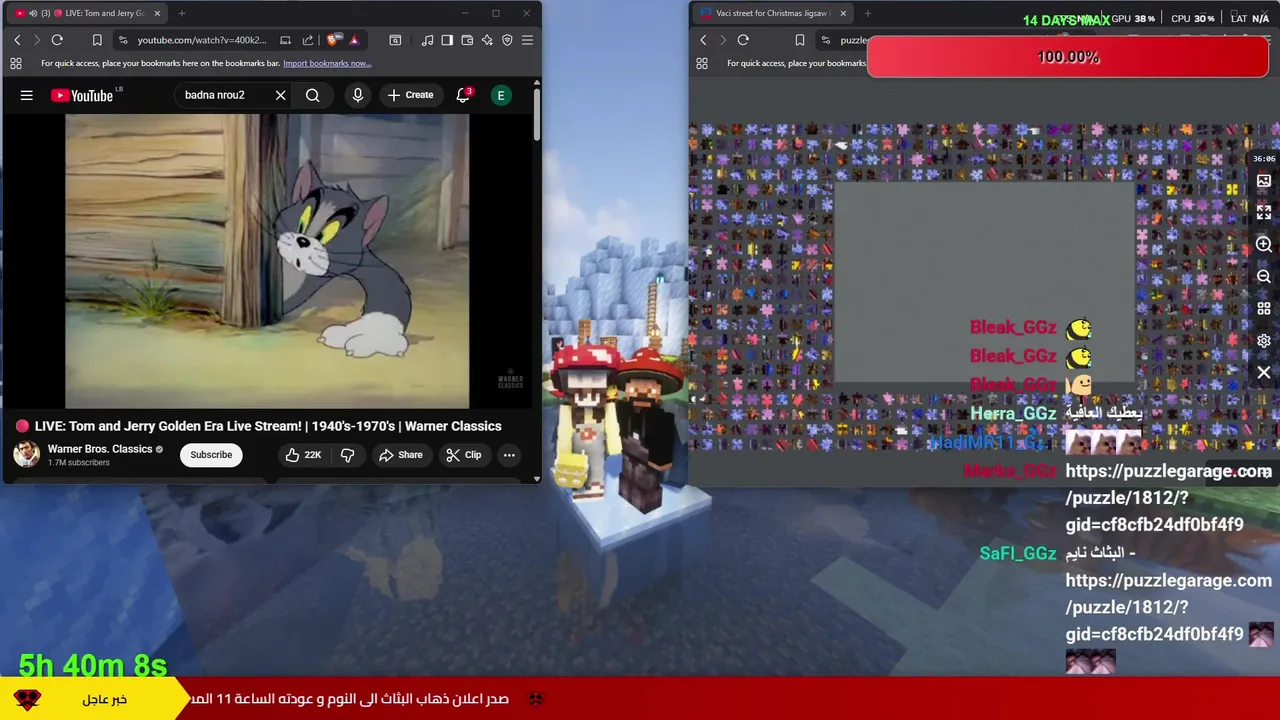The width and height of the screenshot is (1280, 720).
Task: Open Warner Bros. Classics channel avatar
Action: 26,455
